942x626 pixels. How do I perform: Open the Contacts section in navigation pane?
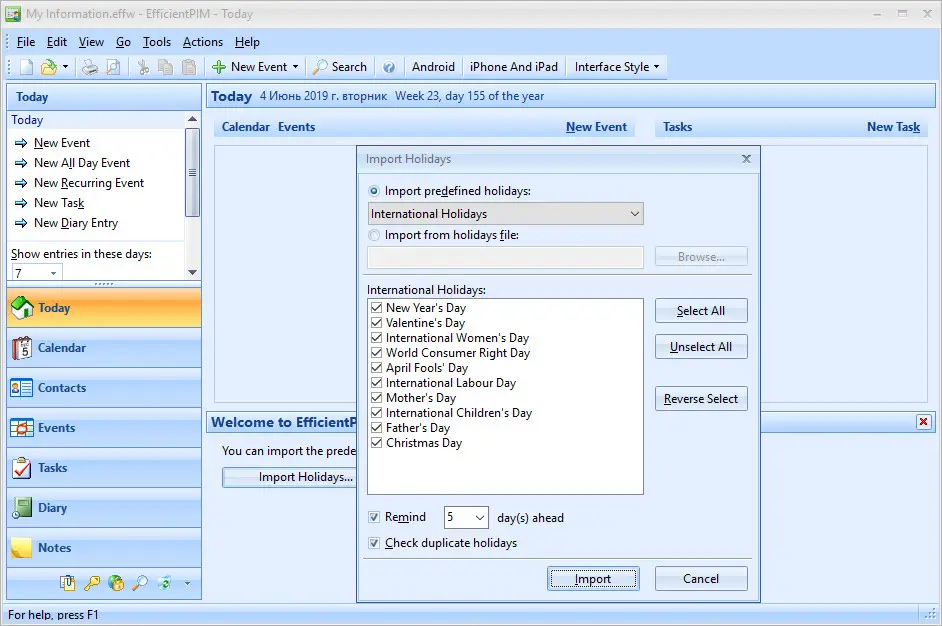[104, 388]
